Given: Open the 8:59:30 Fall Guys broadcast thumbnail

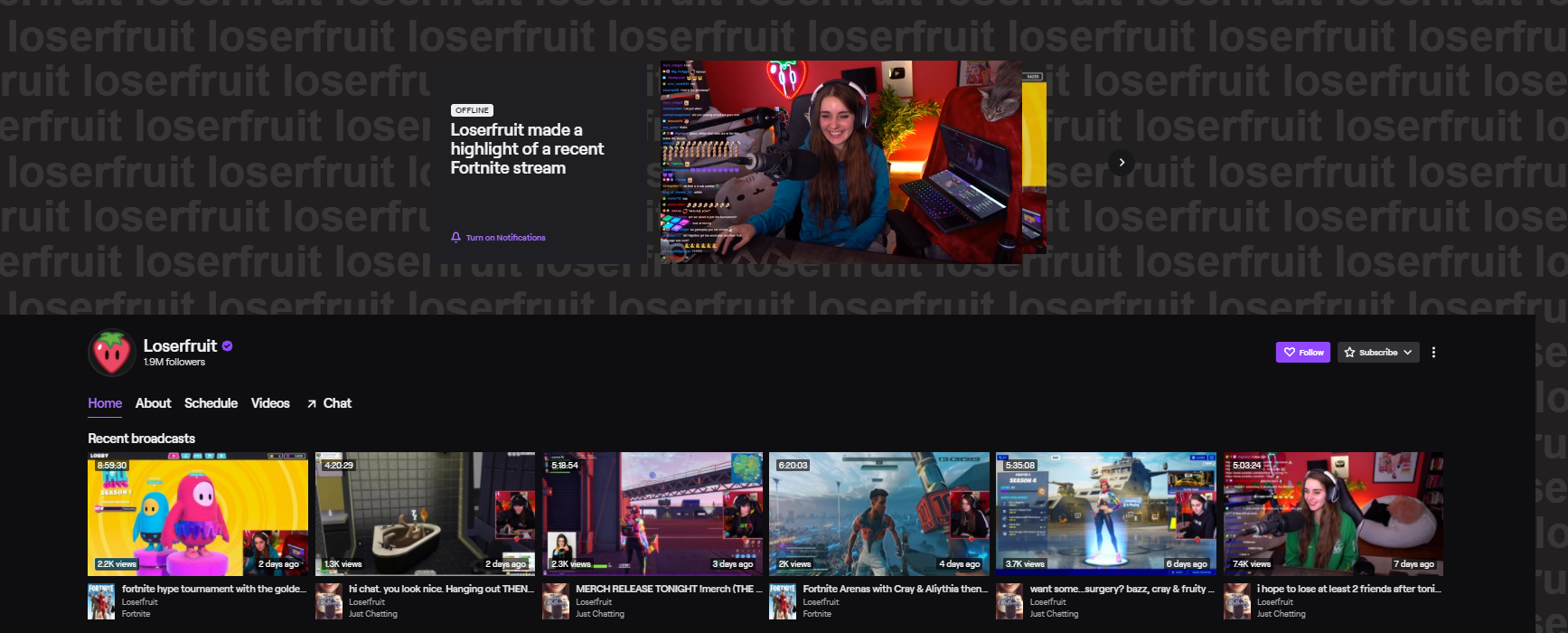Looking at the screenshot, I should [198, 514].
